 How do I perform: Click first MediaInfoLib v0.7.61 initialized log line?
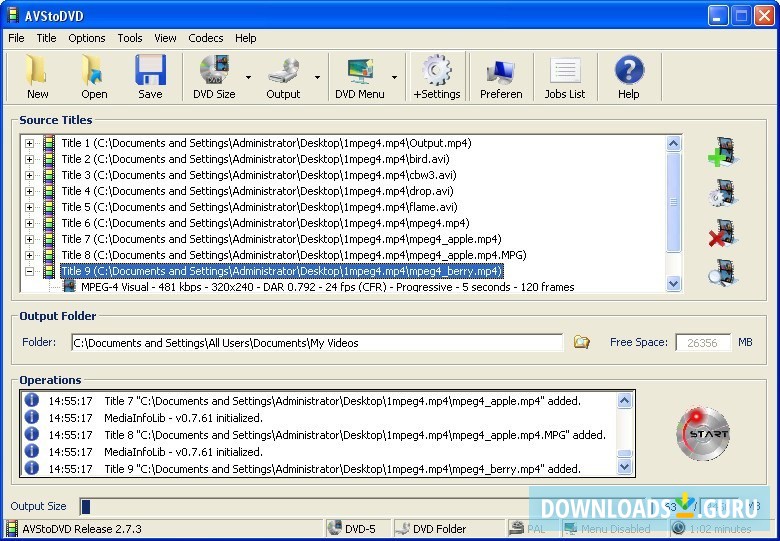pos(184,418)
